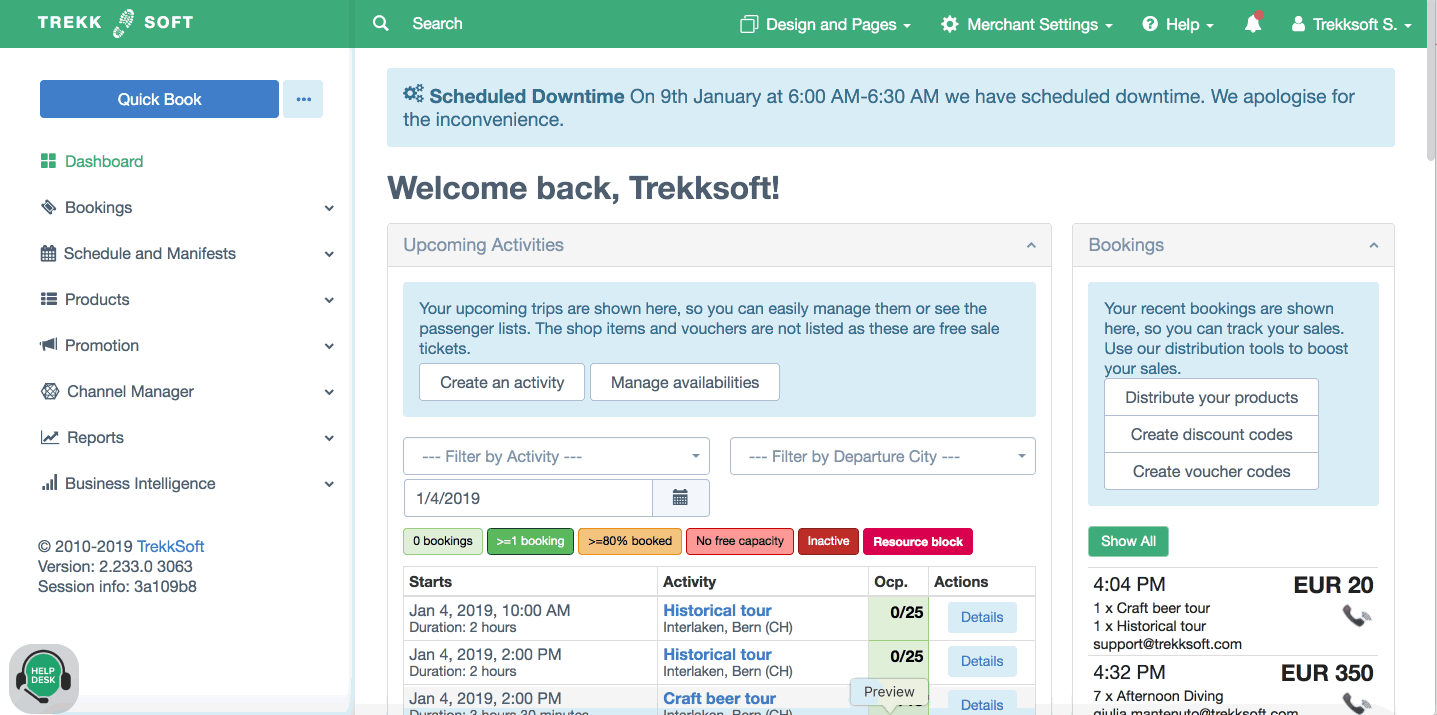The image size is (1437, 715).
Task: Click the Business Intelligence bar icon
Action: pos(49,483)
